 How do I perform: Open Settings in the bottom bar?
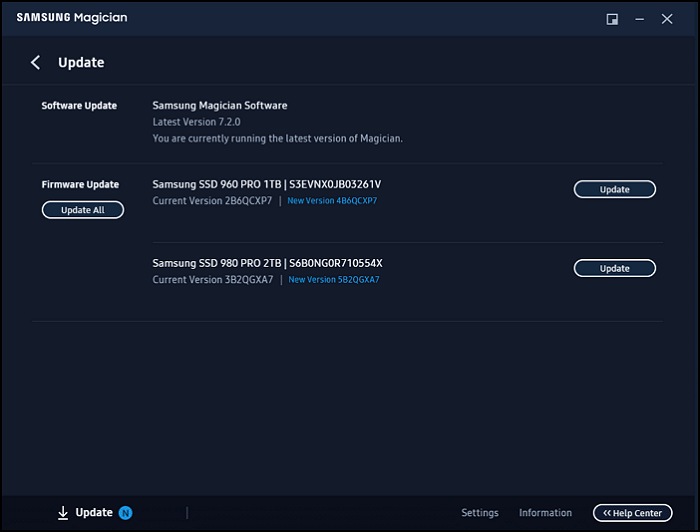(x=479, y=513)
